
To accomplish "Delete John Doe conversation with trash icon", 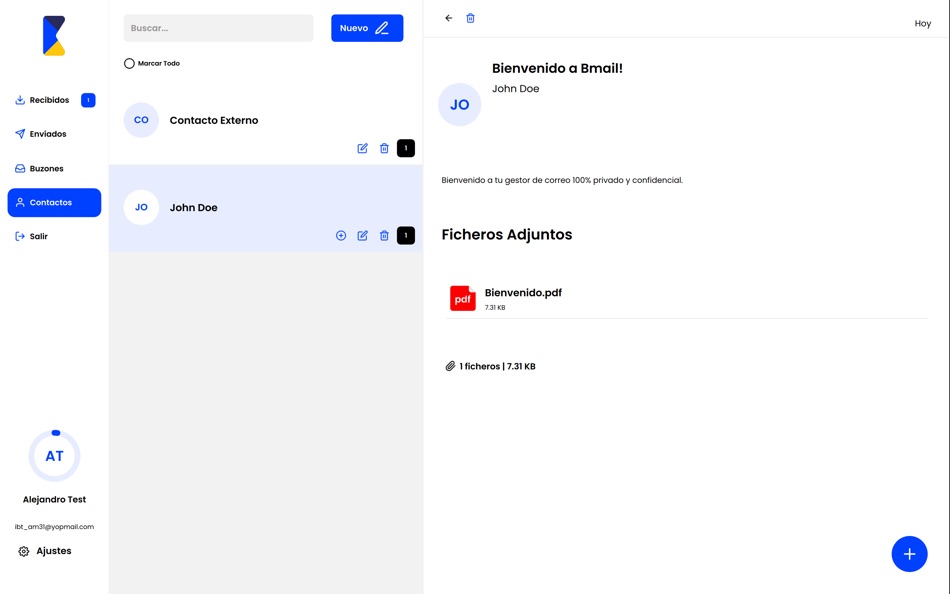I will coord(384,235).
